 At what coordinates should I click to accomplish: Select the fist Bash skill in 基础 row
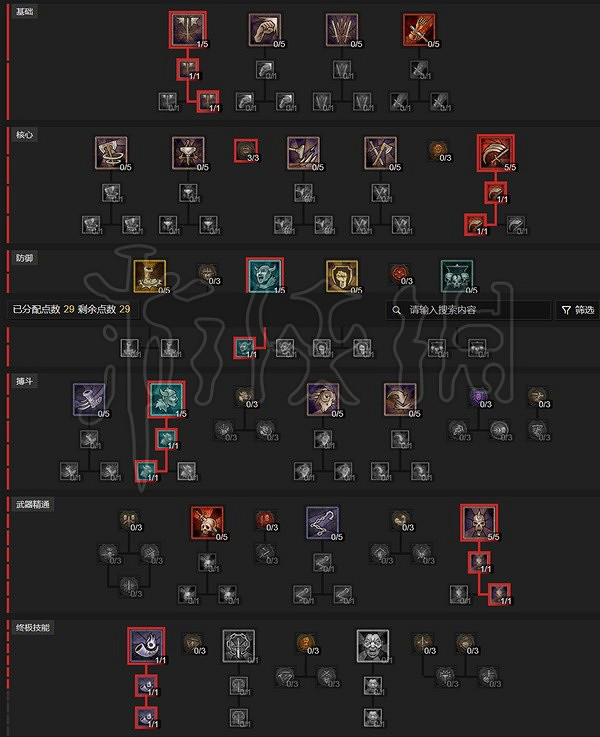click(x=265, y=30)
